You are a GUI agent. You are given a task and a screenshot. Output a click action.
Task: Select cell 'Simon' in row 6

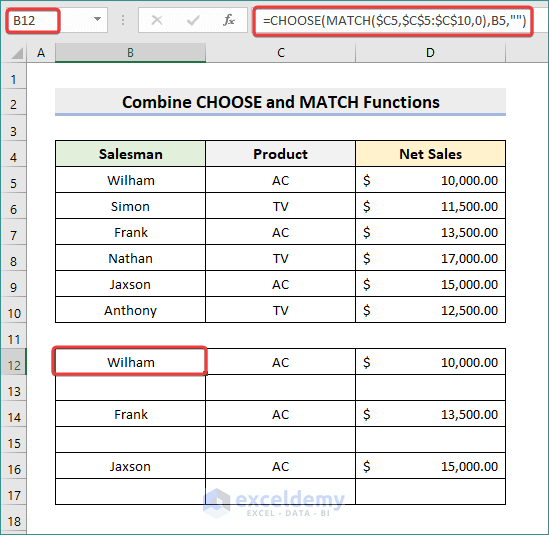[x=130, y=206]
